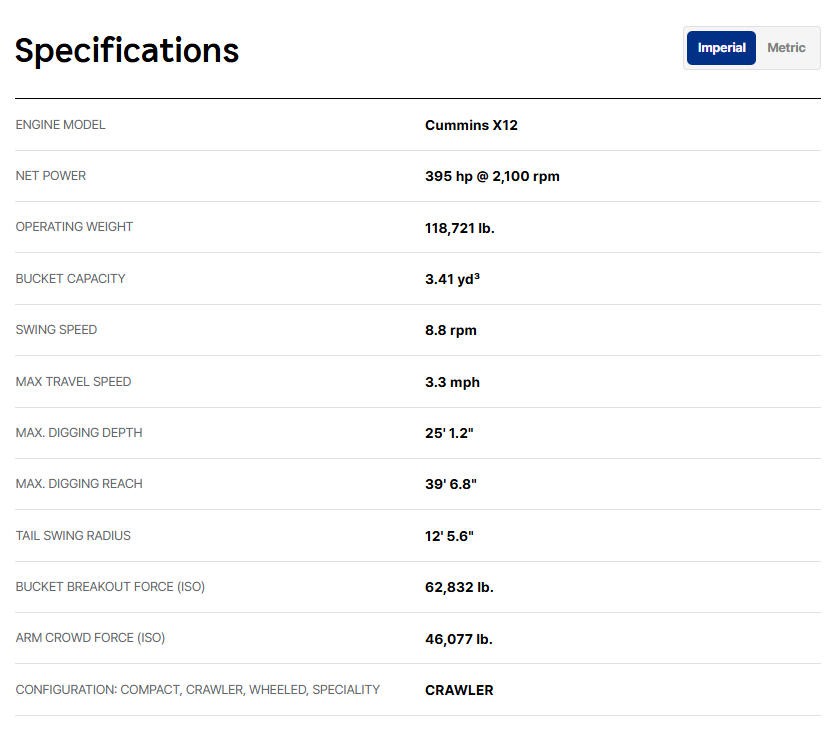The width and height of the screenshot is (834, 755).
Task: Click the Net Power row label
Action: 51,176
